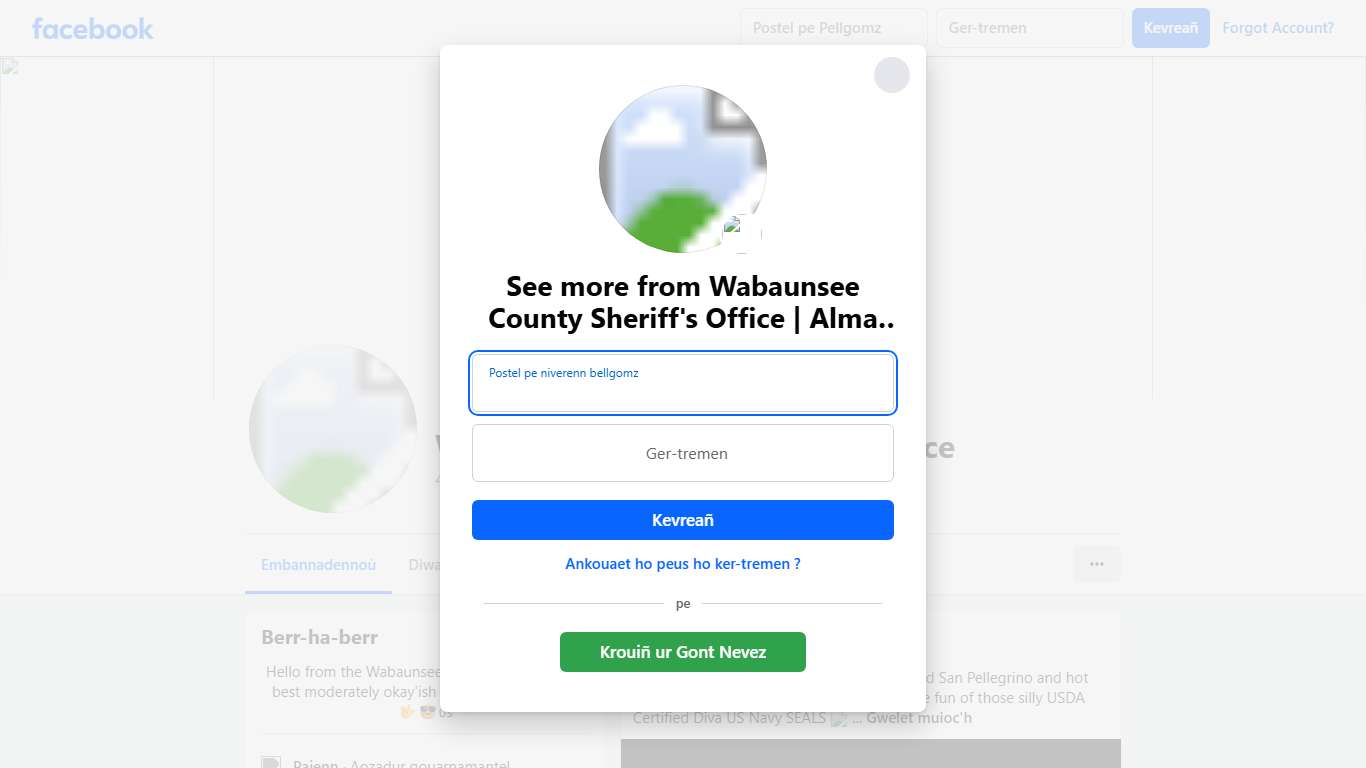Screen dimensions: 1366x768
Task: Click the Kevreañ button in top bar
Action: tap(1171, 28)
